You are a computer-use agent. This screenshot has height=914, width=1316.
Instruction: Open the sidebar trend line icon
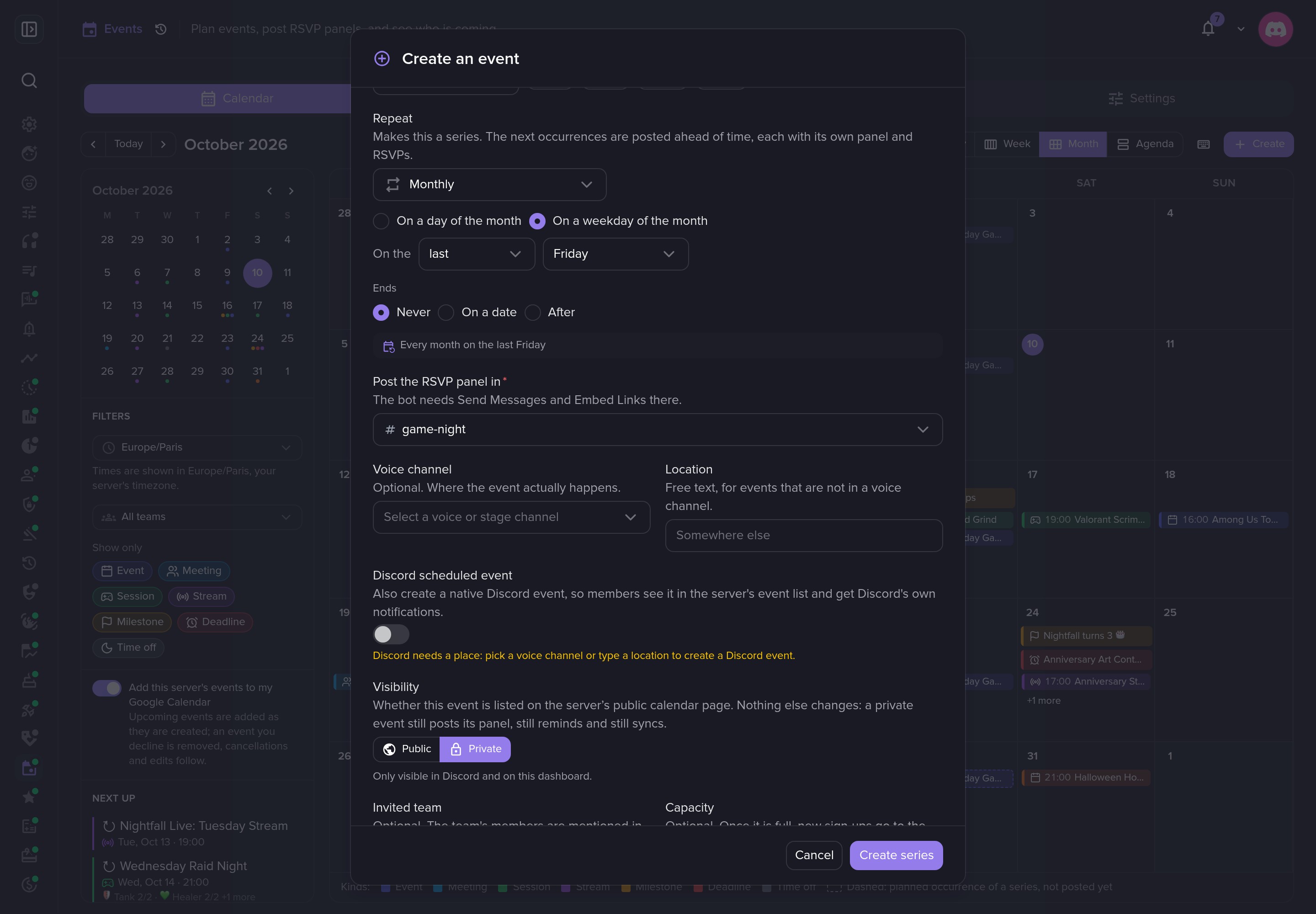pos(29,358)
